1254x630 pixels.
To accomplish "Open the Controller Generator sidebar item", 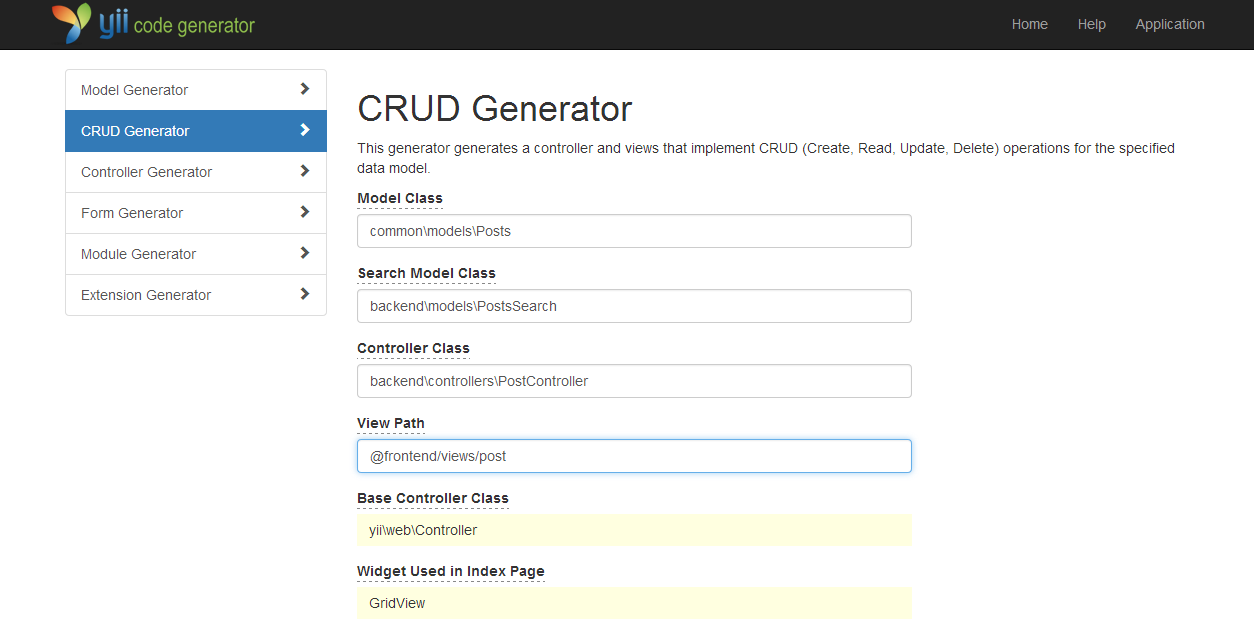I will 196,172.
